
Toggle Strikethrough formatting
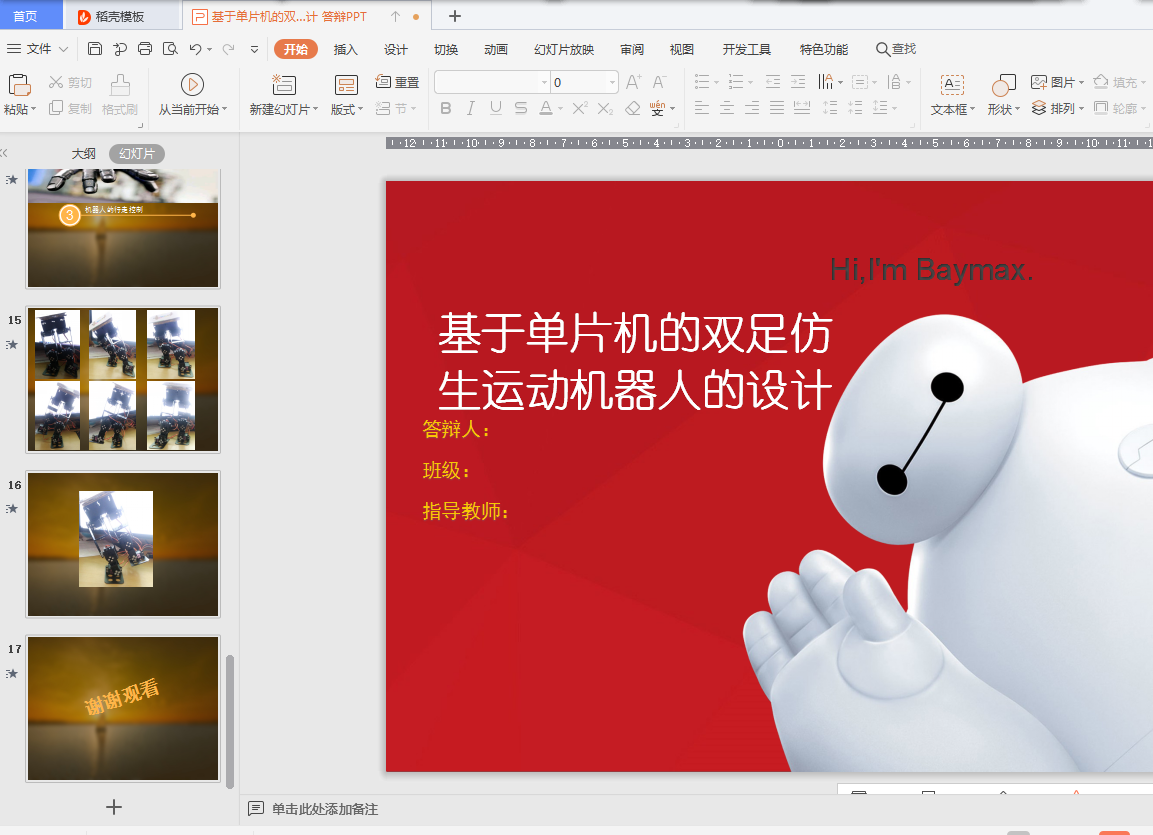(x=521, y=109)
